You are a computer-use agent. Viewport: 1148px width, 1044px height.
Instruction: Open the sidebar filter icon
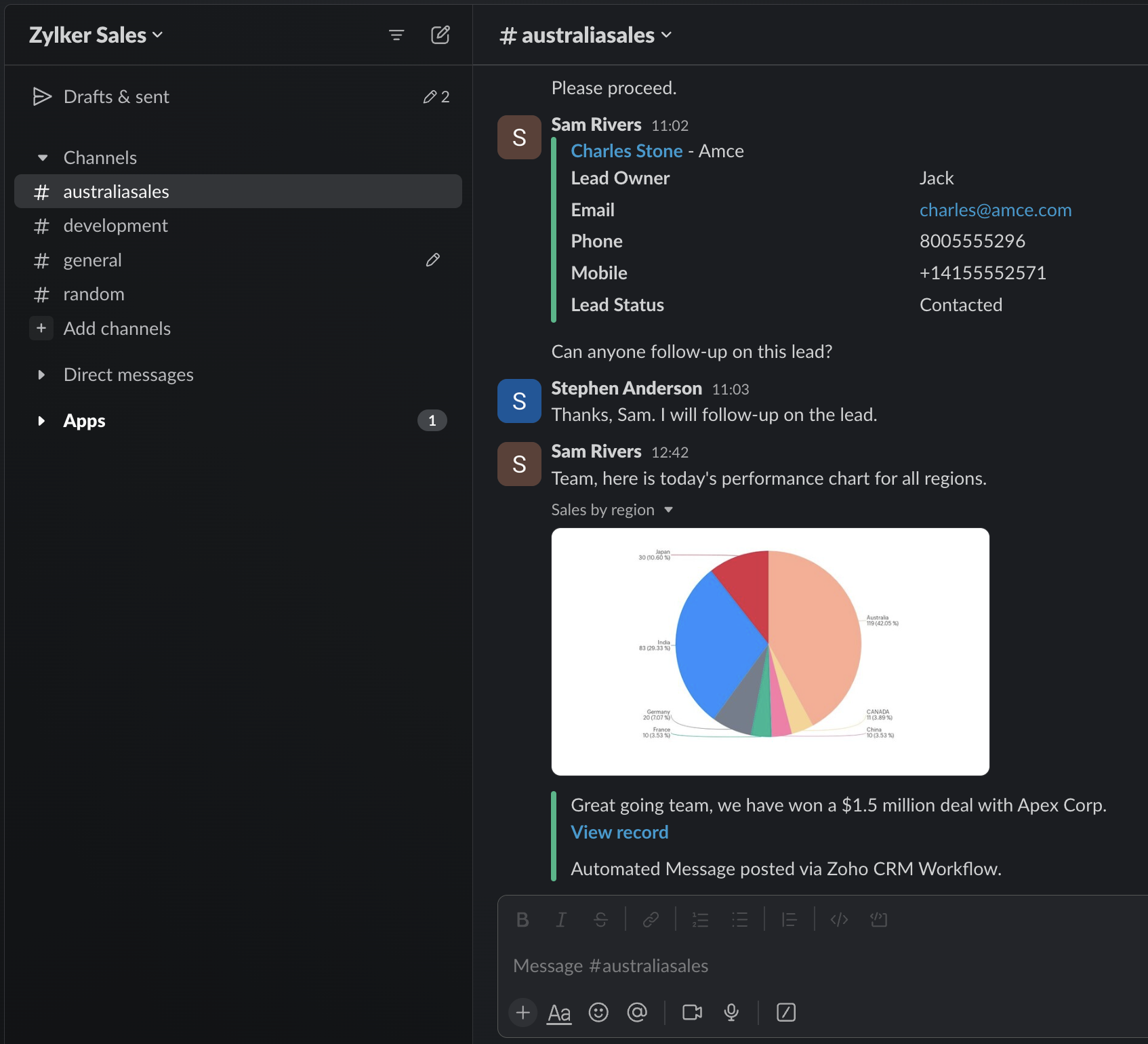[x=396, y=35]
